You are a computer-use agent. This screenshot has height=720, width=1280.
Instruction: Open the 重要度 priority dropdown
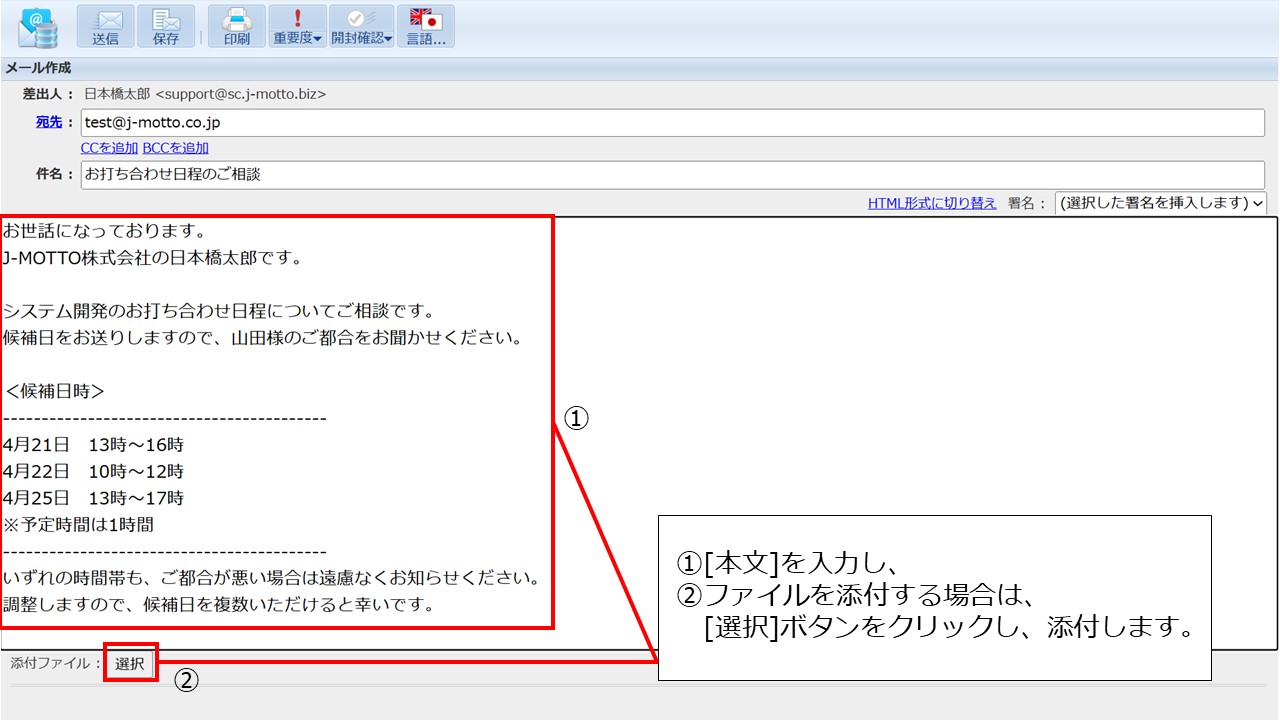[298, 27]
